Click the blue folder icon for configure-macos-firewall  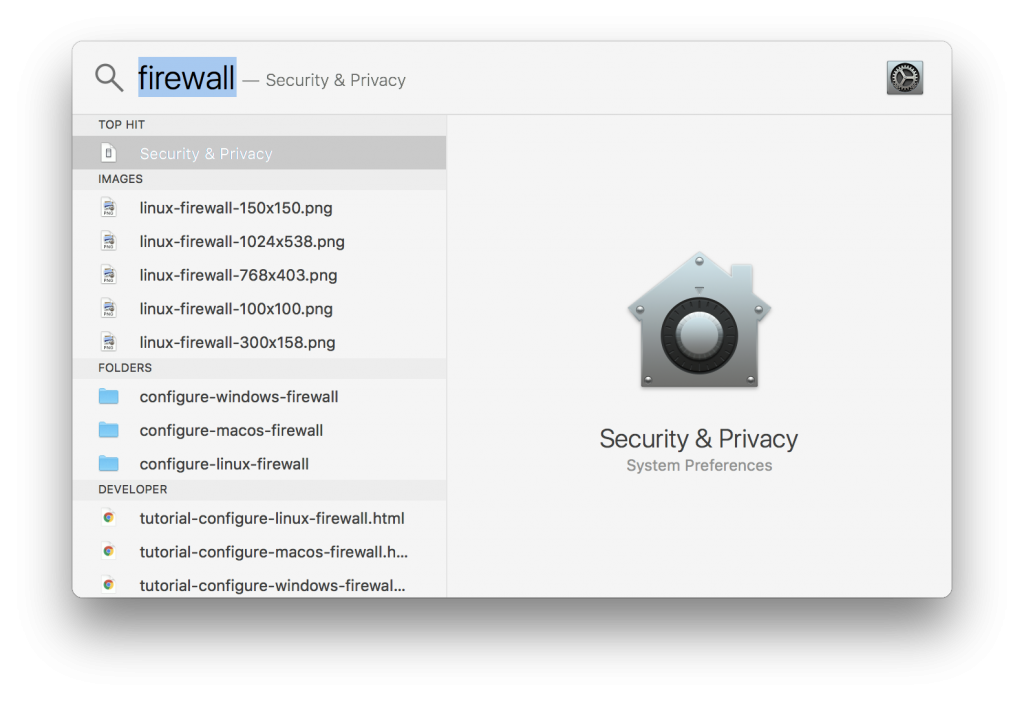pyautogui.click(x=110, y=430)
